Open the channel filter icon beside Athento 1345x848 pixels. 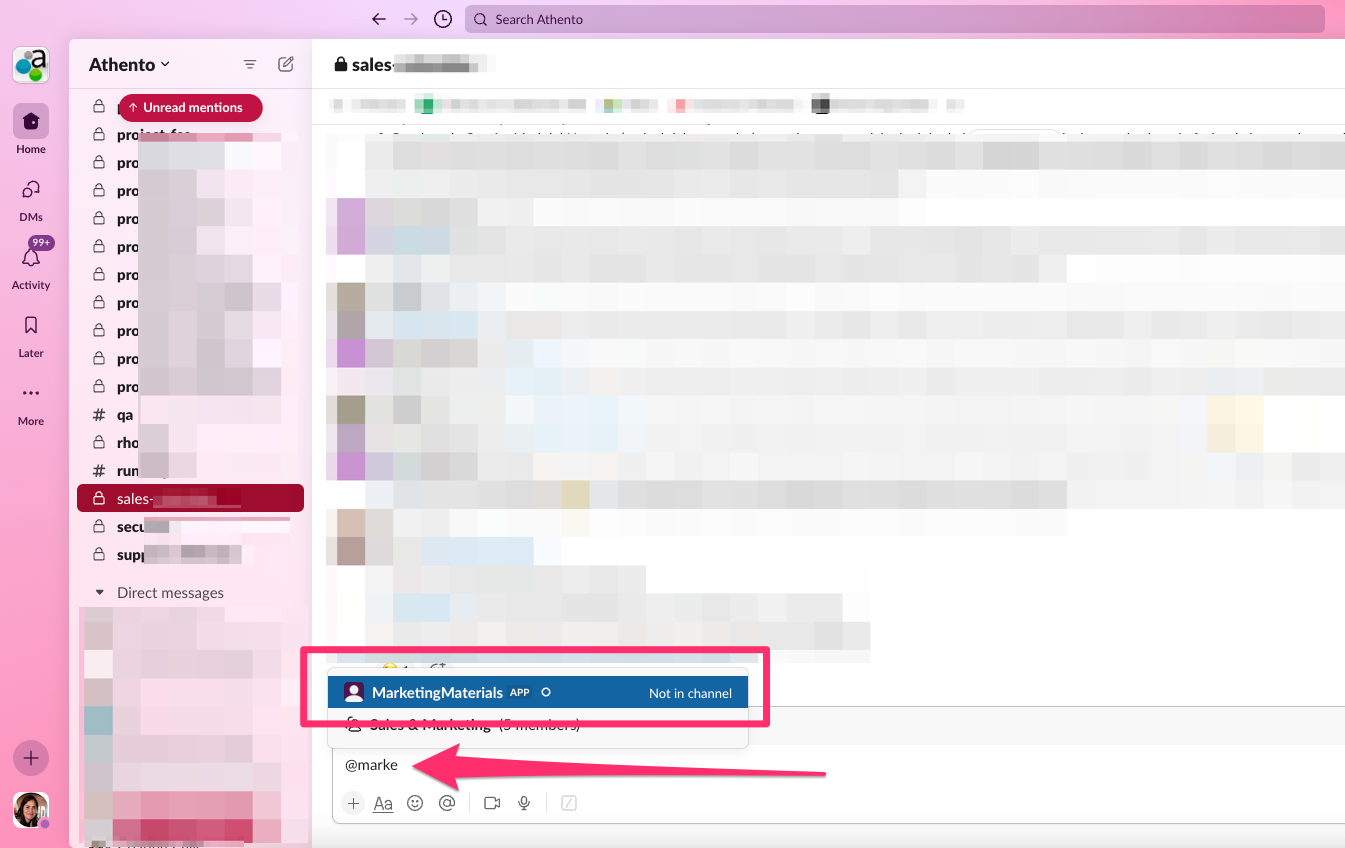coord(249,63)
